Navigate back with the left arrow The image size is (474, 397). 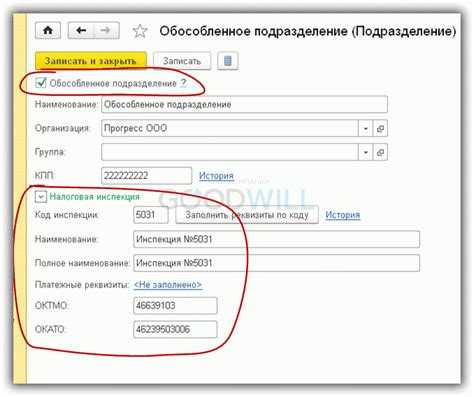tap(81, 31)
